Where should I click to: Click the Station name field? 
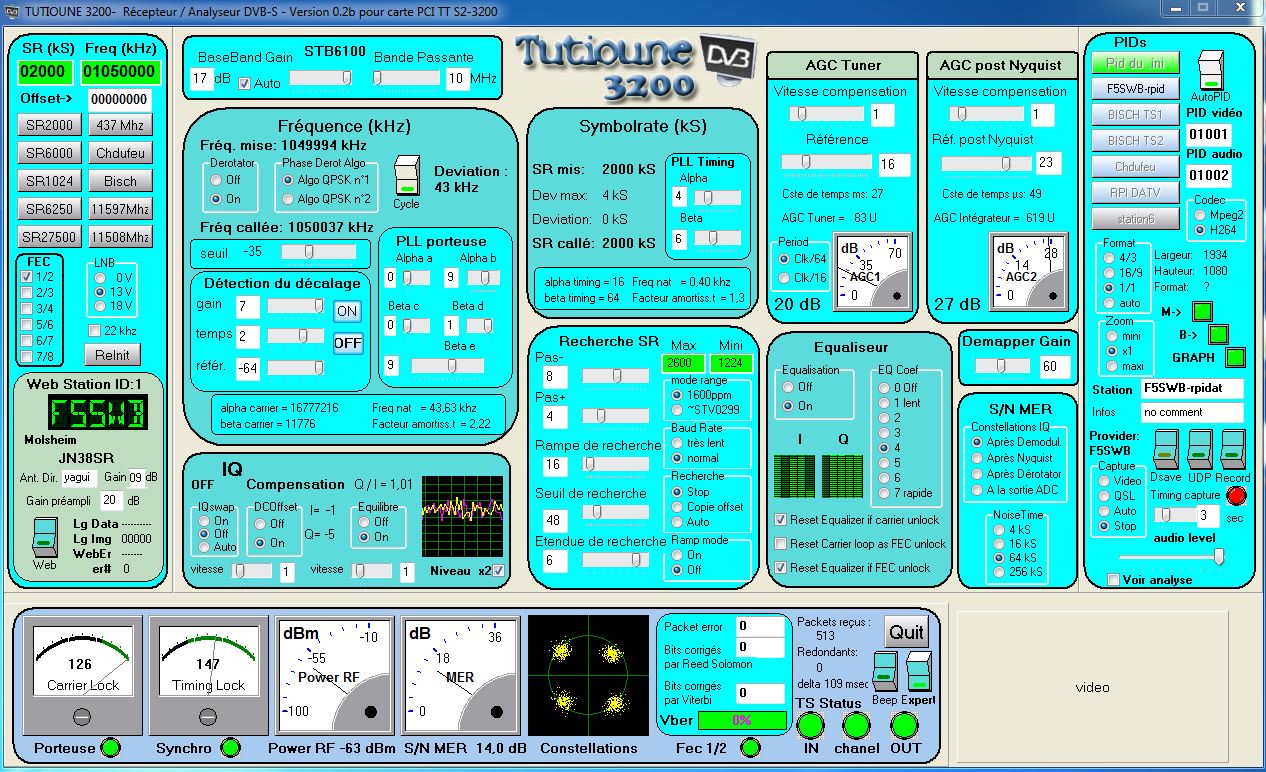(1193, 388)
